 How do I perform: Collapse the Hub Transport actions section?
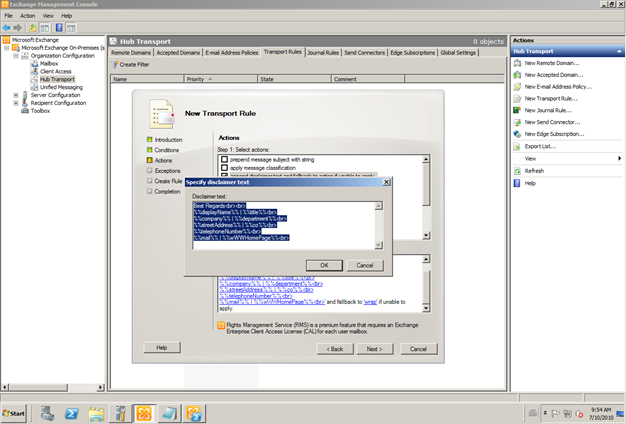619,51
